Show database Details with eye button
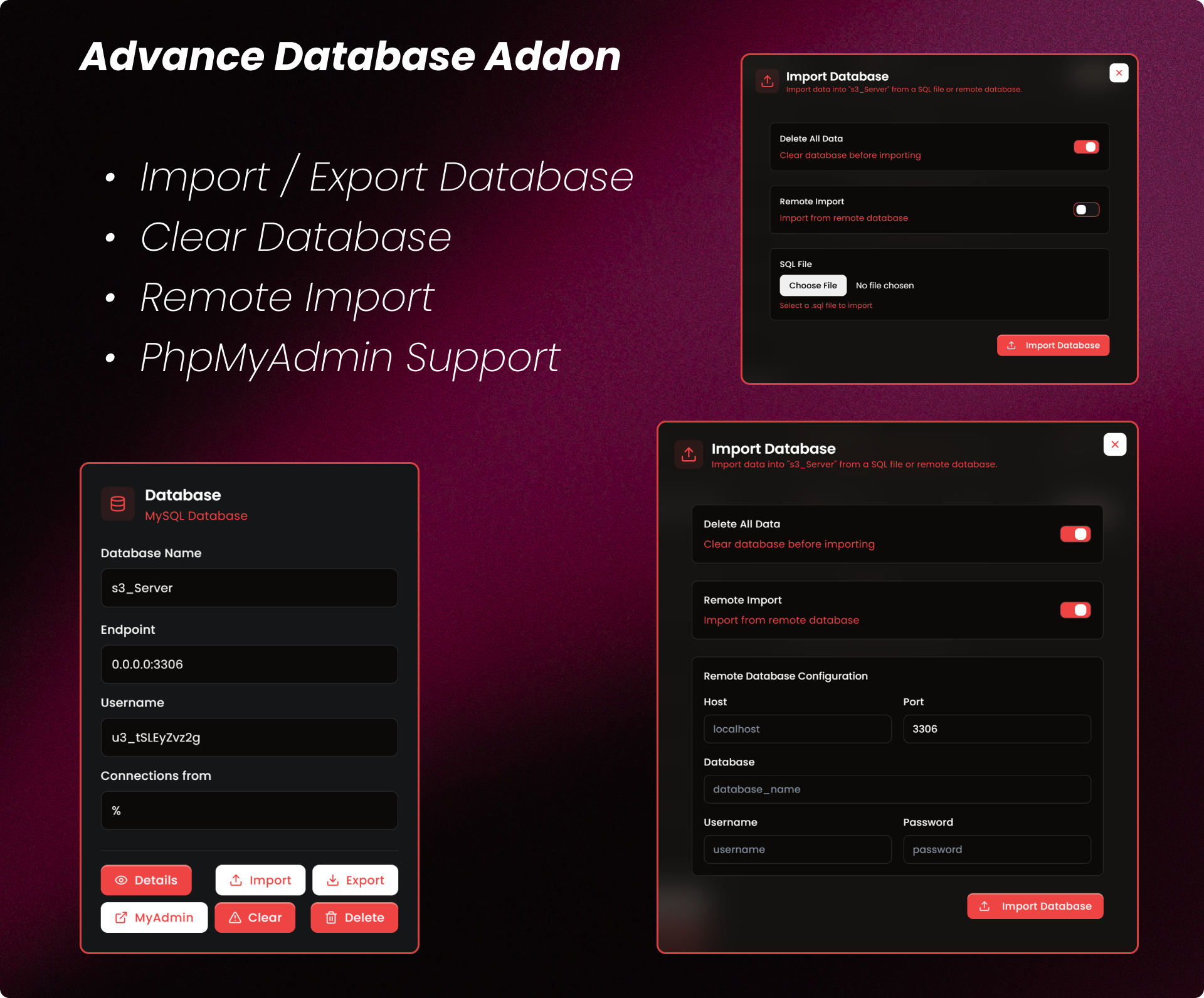 (146, 880)
